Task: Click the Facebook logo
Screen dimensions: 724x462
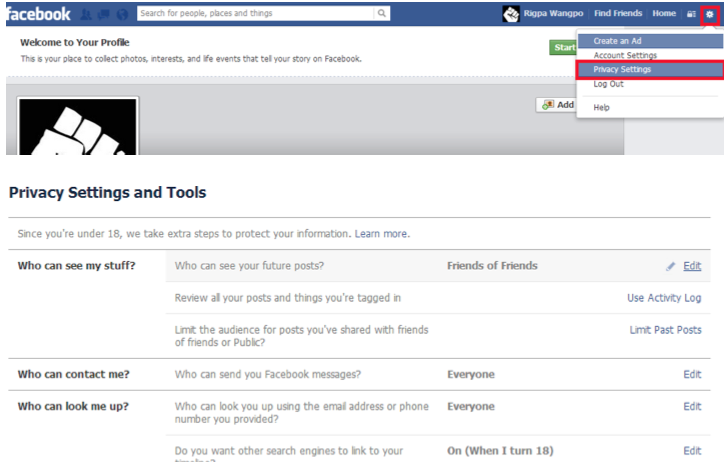Action: (x=38, y=14)
